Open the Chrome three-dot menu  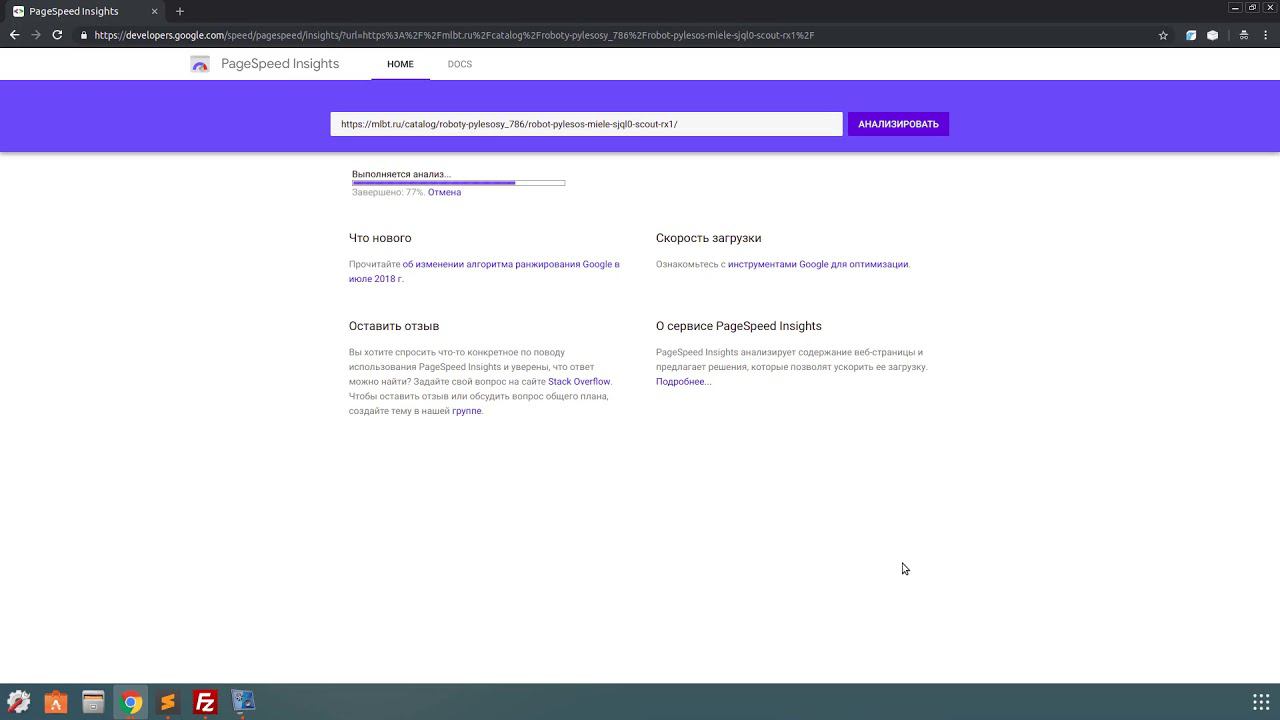click(x=1266, y=35)
